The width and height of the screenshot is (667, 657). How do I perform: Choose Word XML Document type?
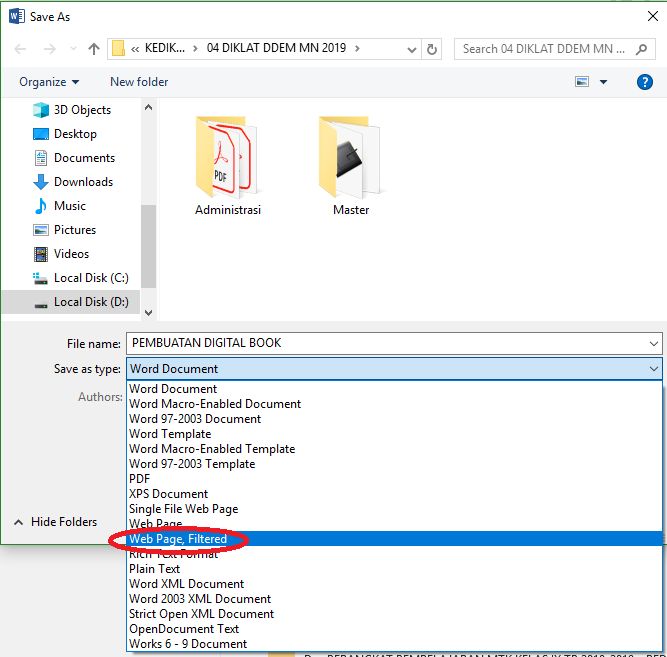(394, 583)
